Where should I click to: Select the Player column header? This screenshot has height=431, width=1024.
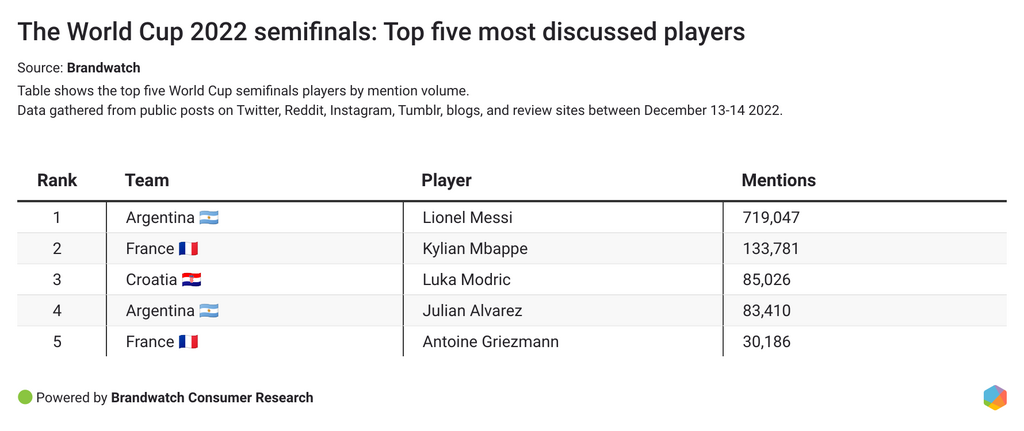pos(447,181)
